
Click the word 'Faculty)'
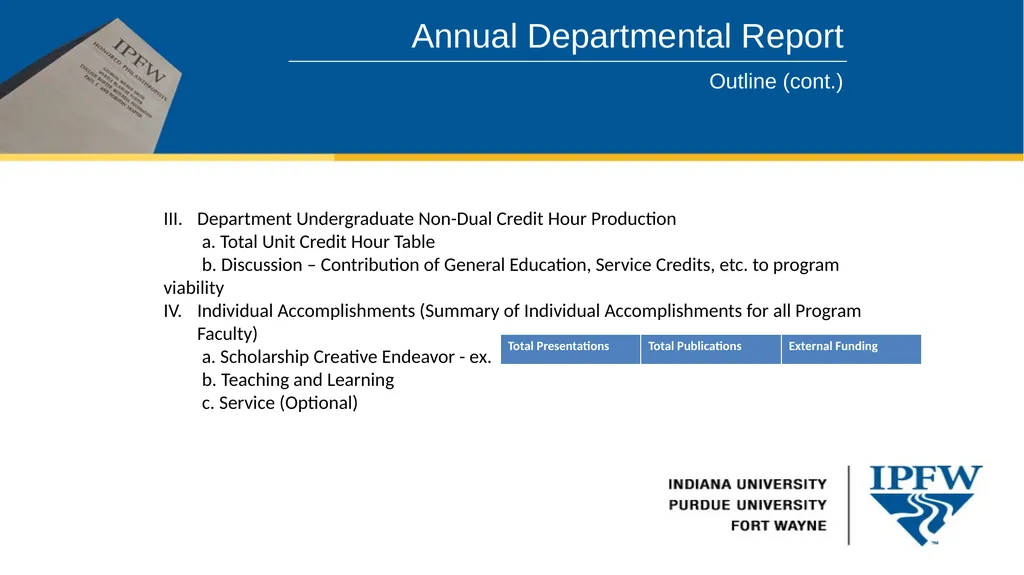coord(227,334)
